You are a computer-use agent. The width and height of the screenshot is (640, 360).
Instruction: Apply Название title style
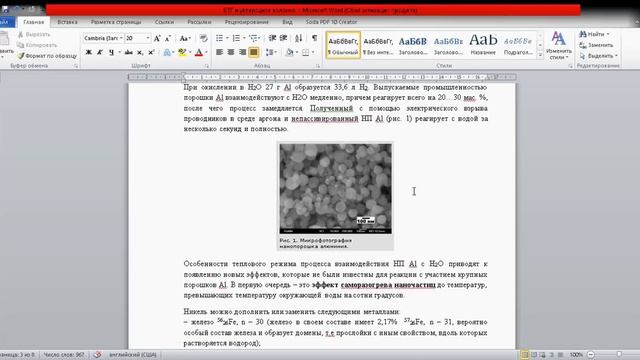(x=483, y=45)
